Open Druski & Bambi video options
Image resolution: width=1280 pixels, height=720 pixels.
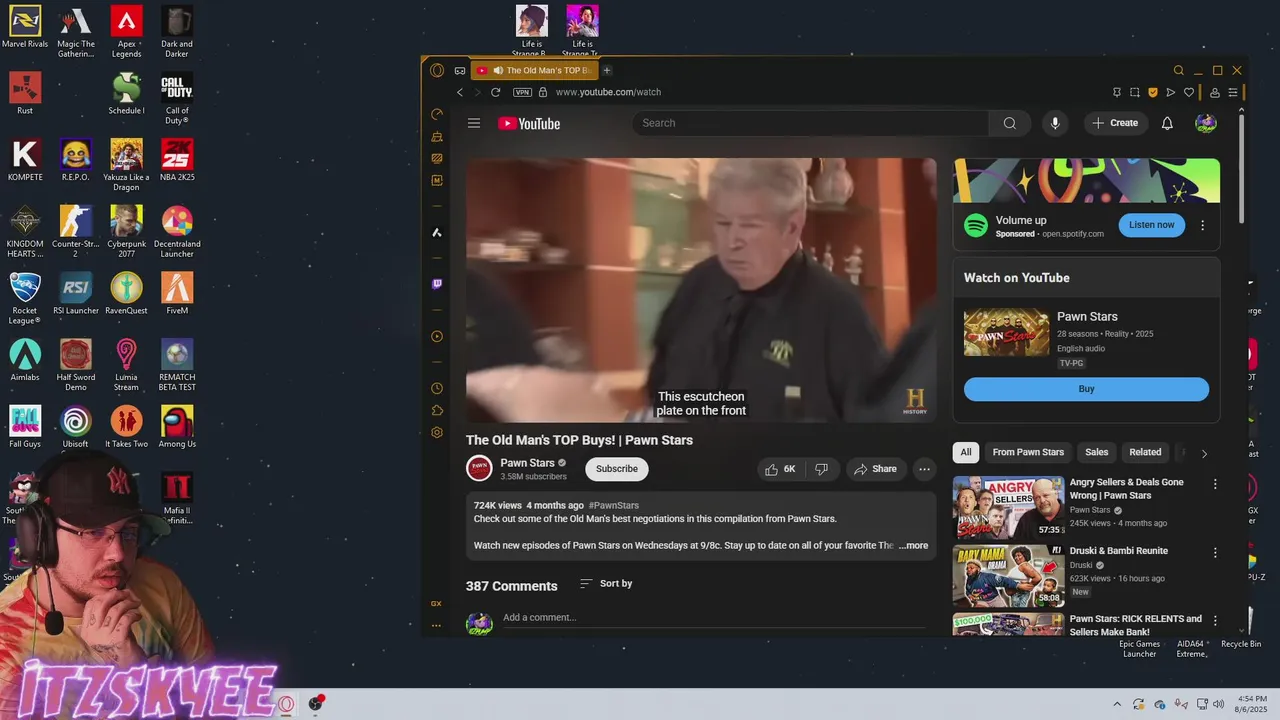(x=1216, y=552)
